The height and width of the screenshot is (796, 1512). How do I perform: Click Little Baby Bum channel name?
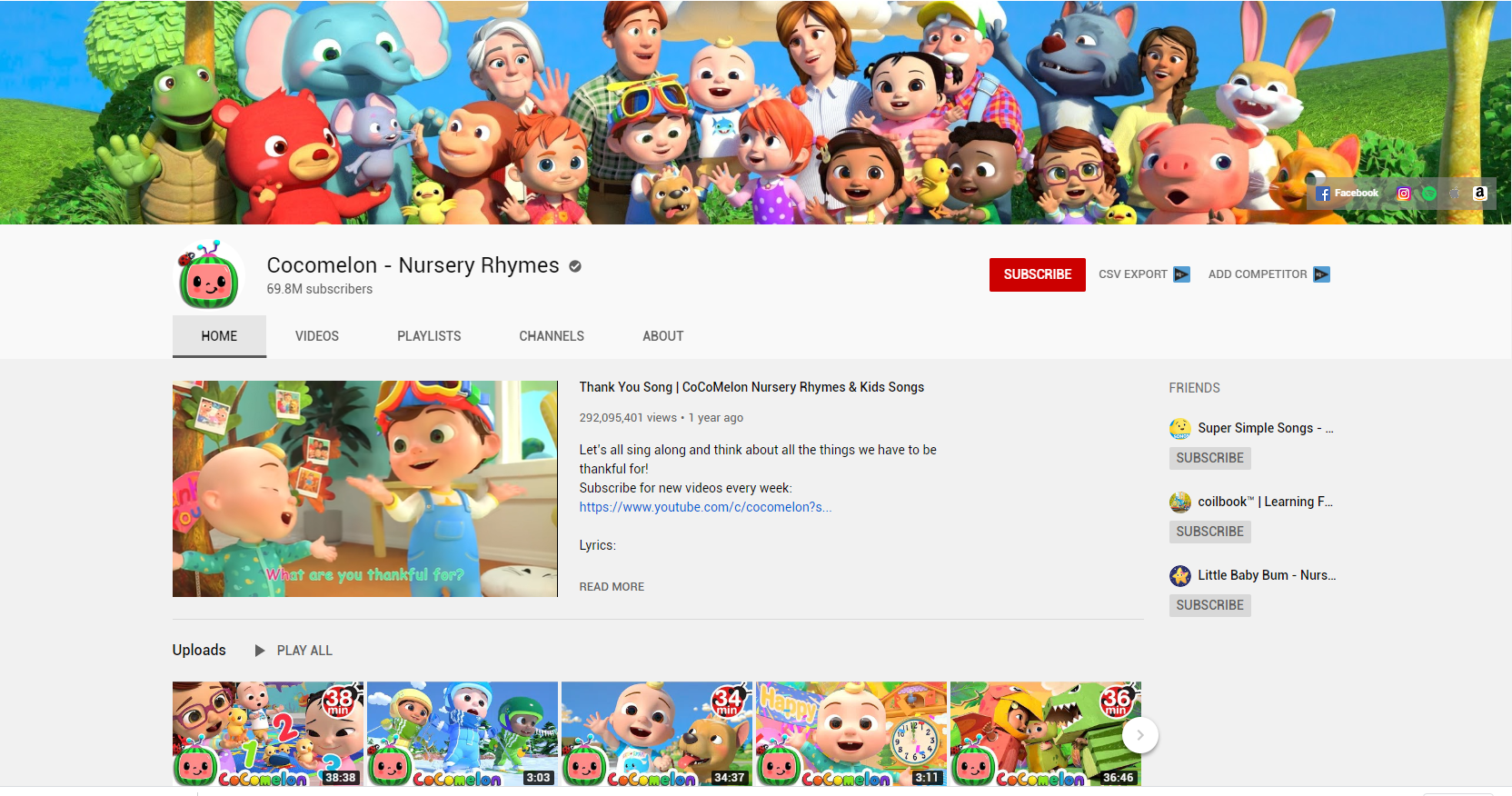[x=1267, y=575]
